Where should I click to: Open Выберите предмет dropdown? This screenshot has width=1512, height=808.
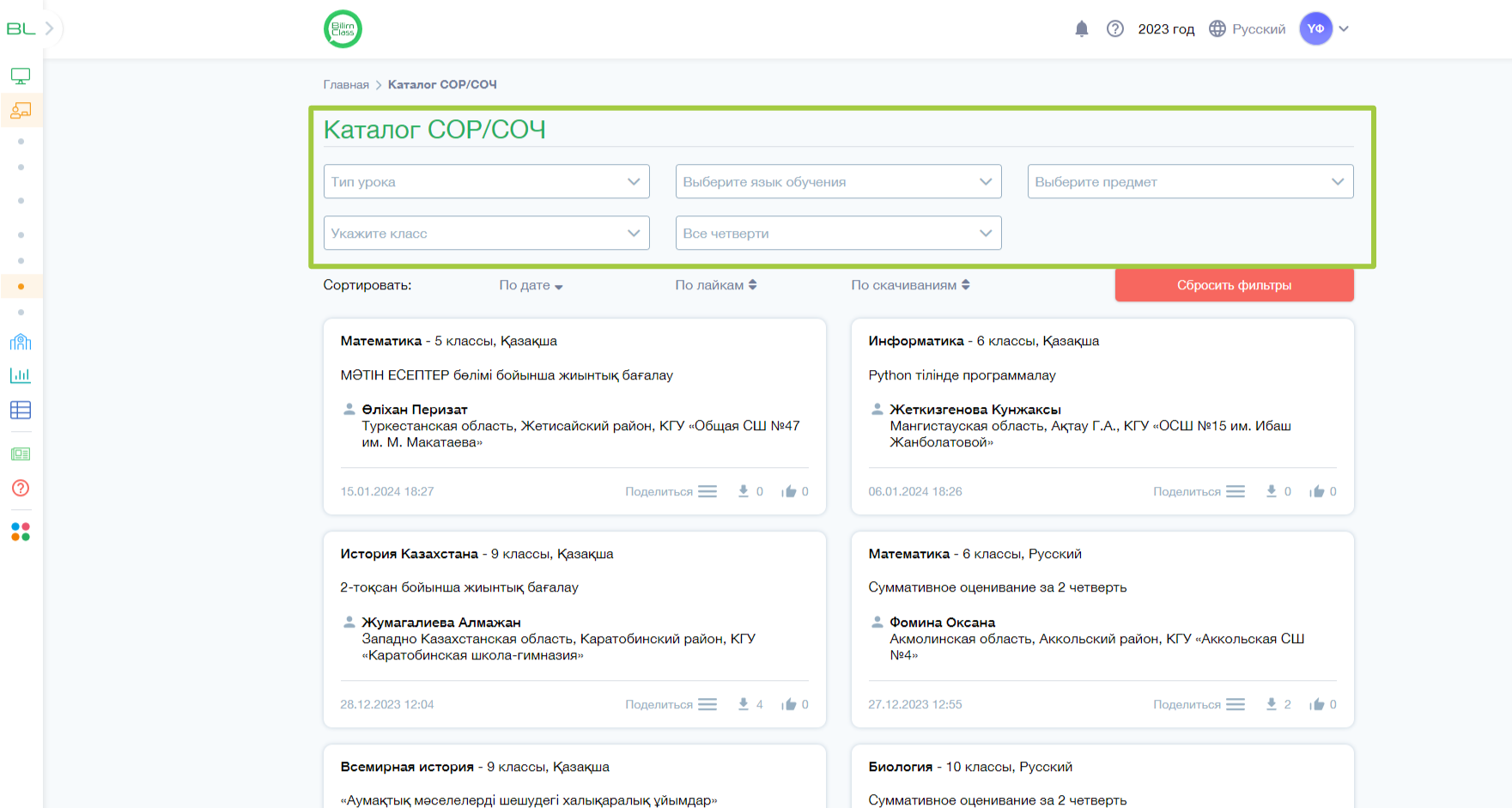pos(1190,182)
